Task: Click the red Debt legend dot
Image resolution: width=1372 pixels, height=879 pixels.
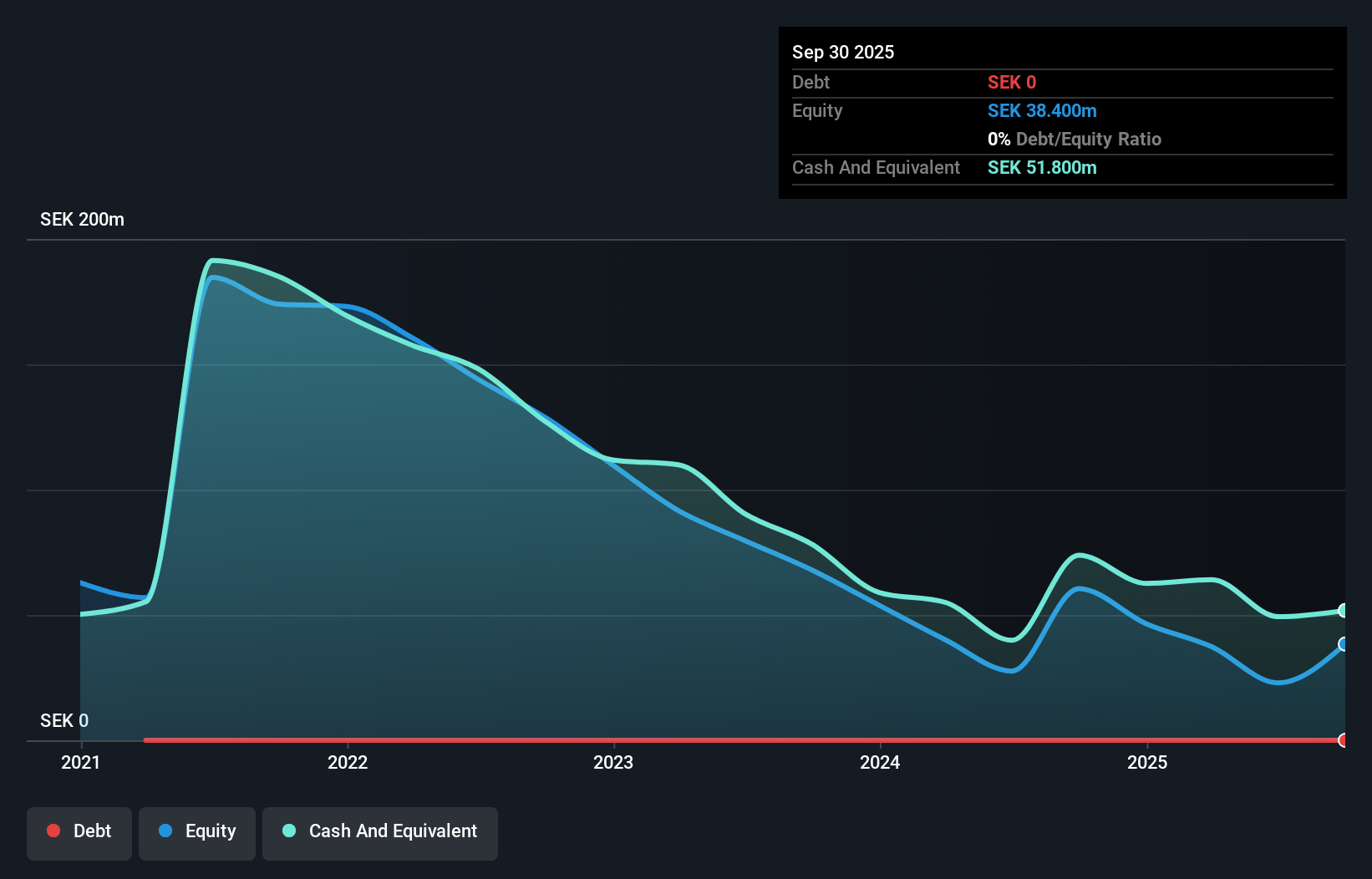Action: [x=53, y=831]
